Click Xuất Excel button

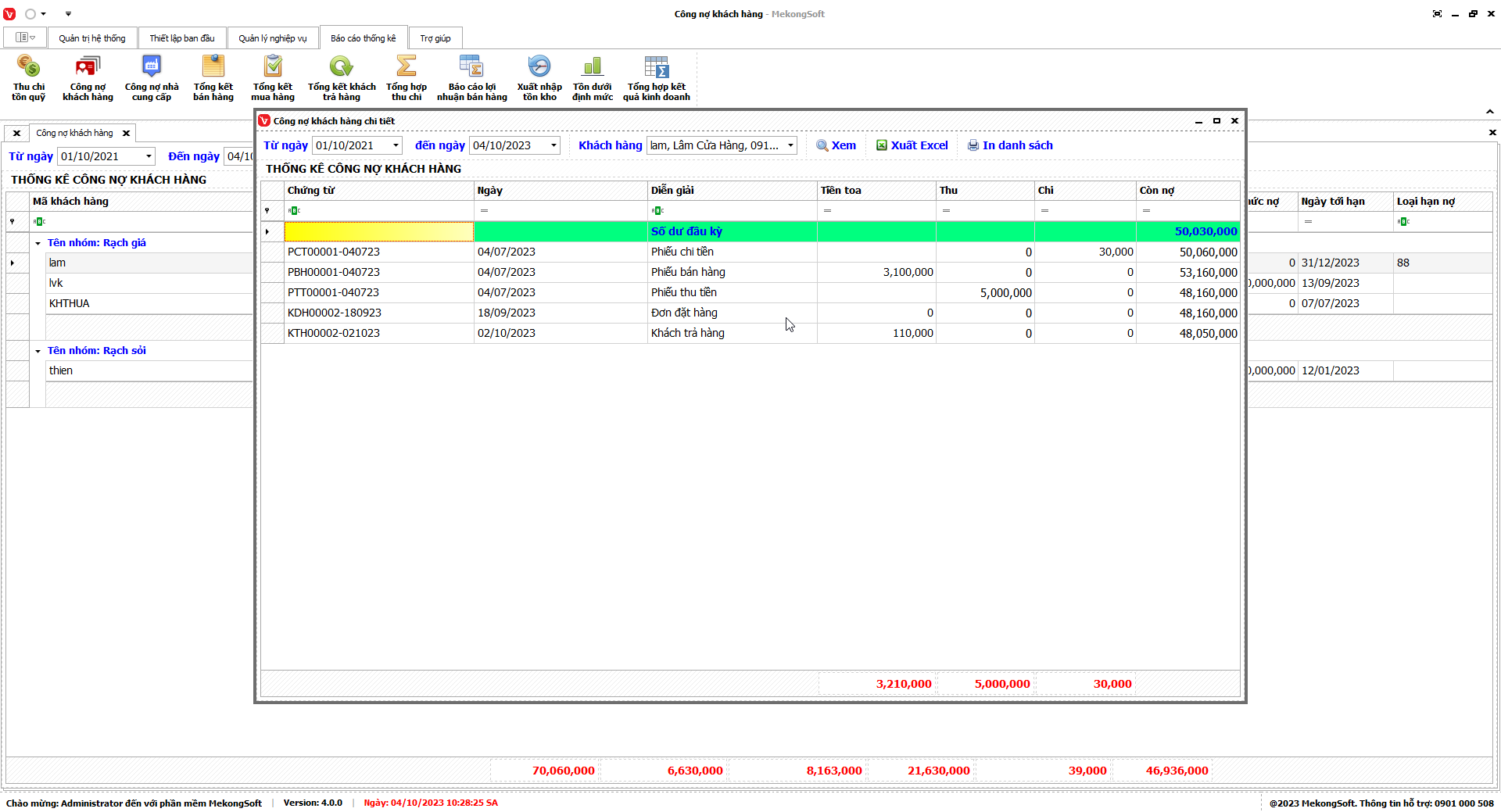click(912, 145)
